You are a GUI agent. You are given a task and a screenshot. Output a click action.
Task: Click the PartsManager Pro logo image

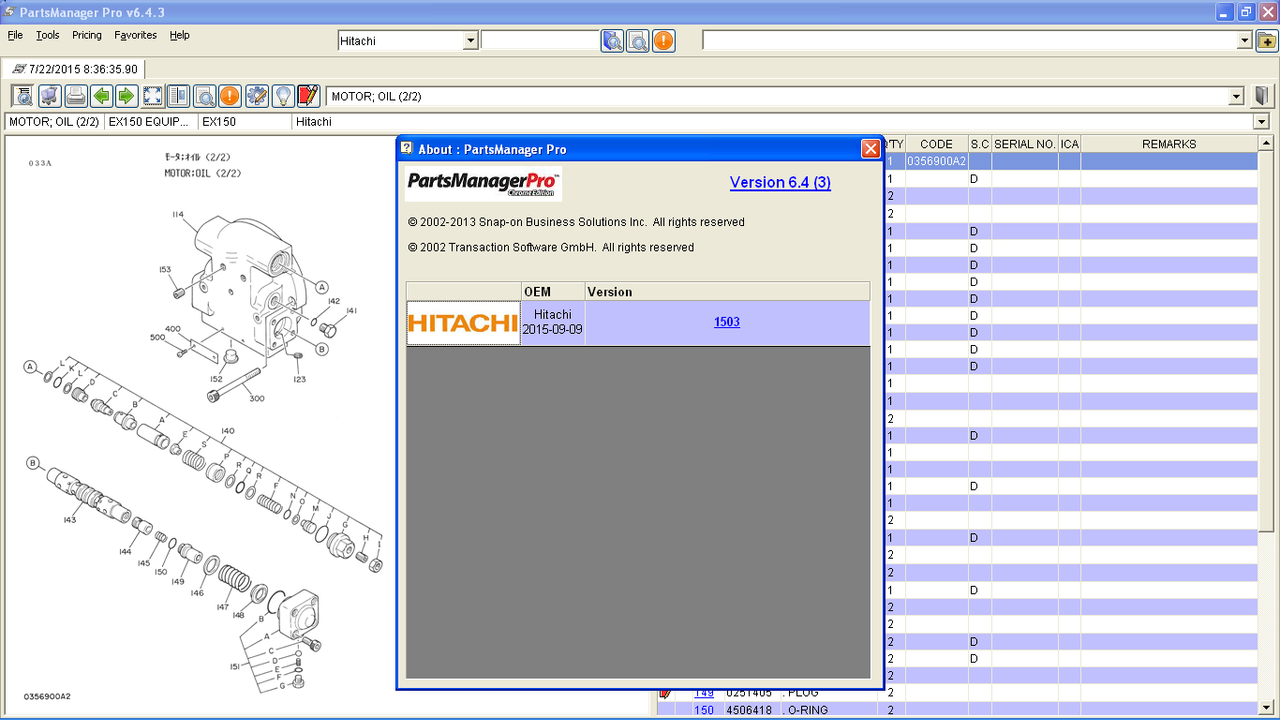tap(484, 184)
